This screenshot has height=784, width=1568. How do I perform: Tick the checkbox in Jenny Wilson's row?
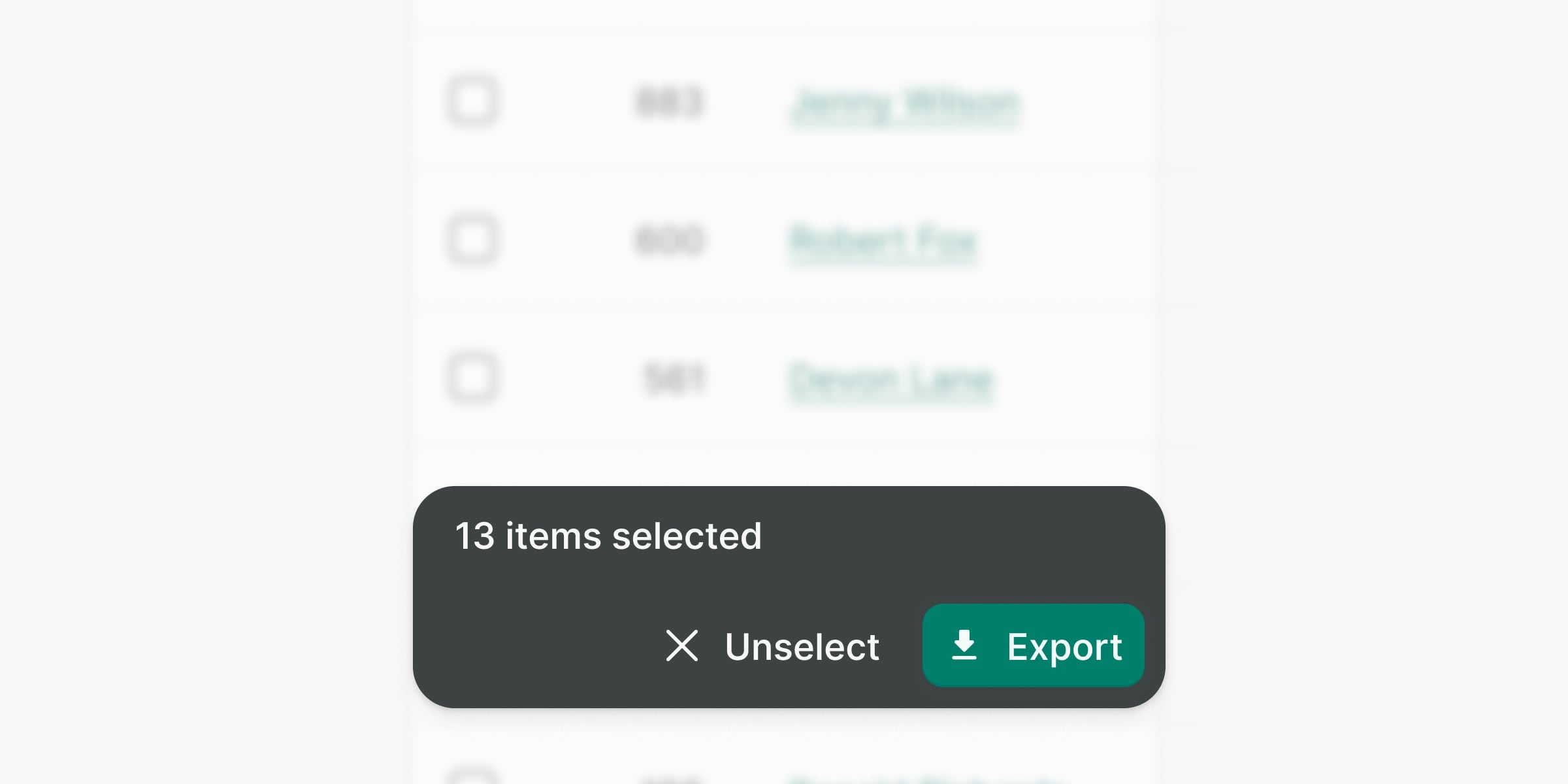click(x=472, y=102)
